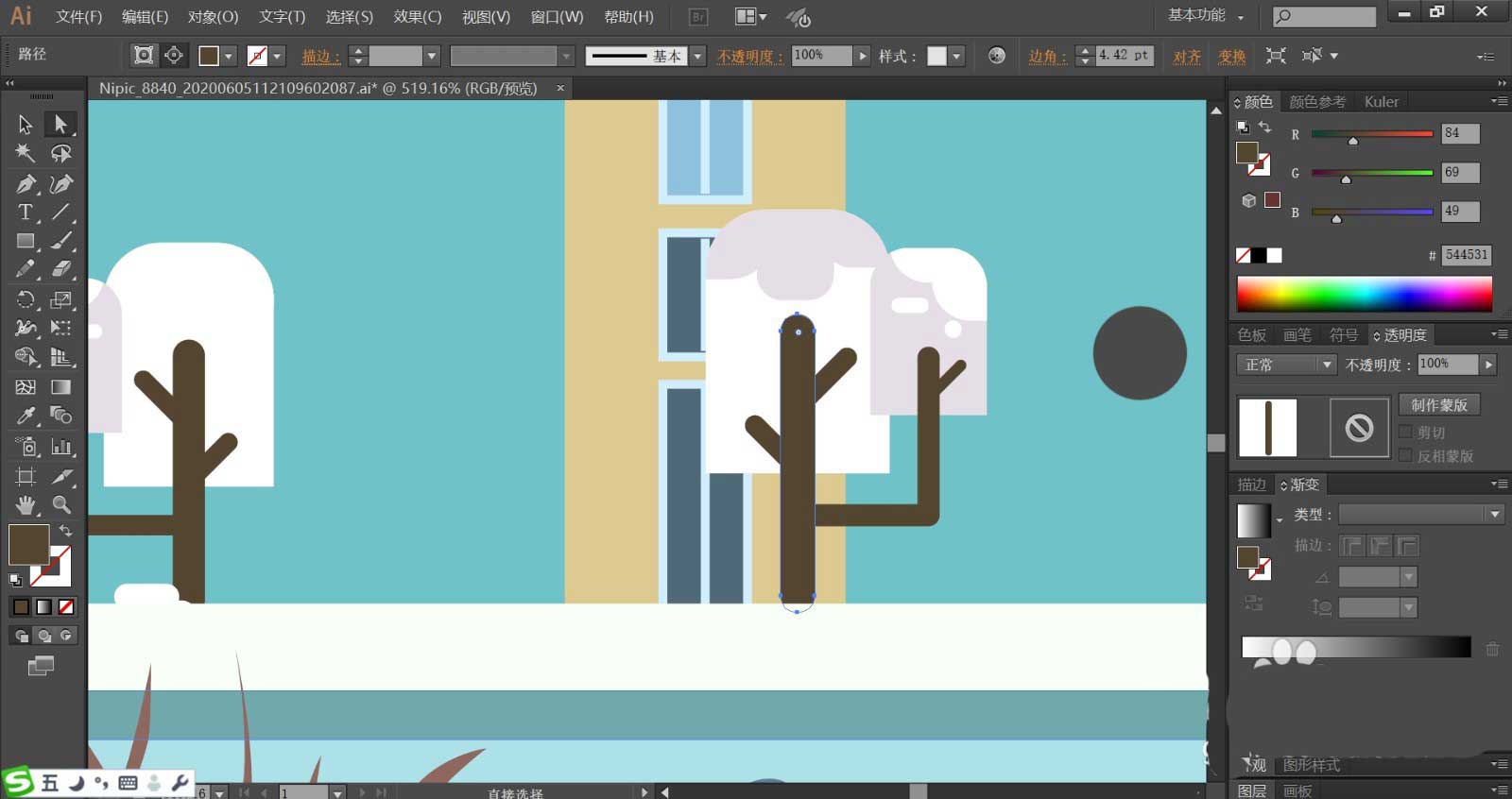
Task: Select the Lasso tool
Action: (x=60, y=153)
